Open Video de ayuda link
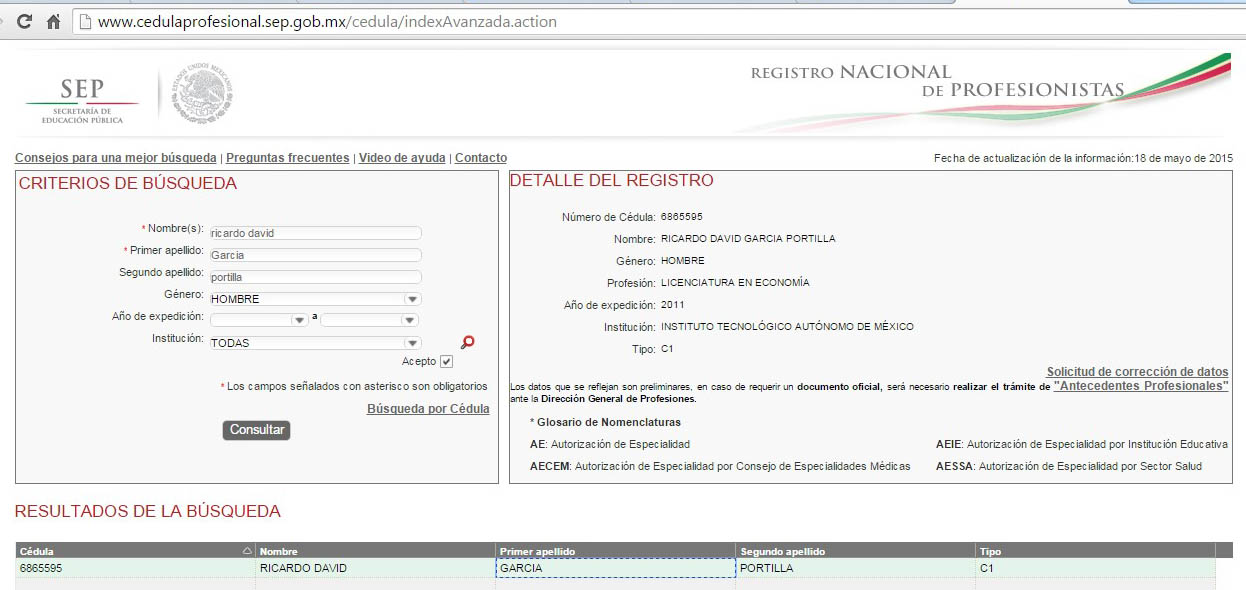 (x=402, y=158)
